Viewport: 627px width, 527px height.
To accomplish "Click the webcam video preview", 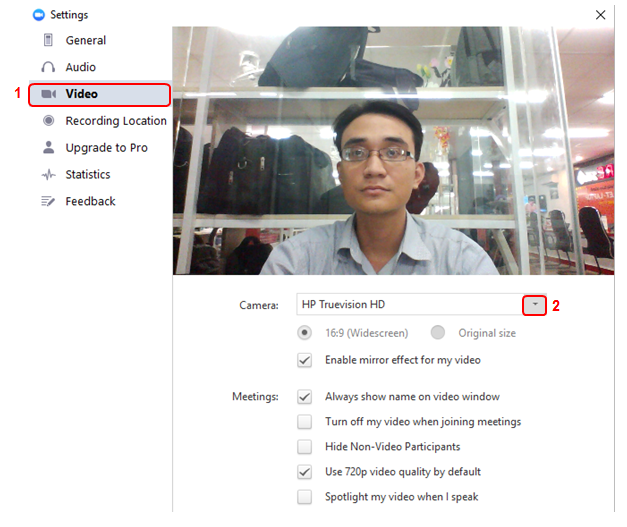I will click(393, 150).
